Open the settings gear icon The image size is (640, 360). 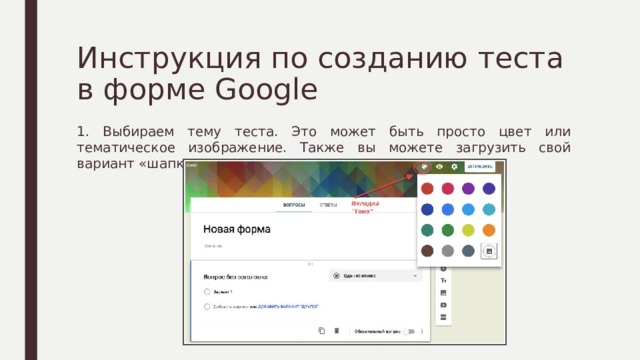454,167
